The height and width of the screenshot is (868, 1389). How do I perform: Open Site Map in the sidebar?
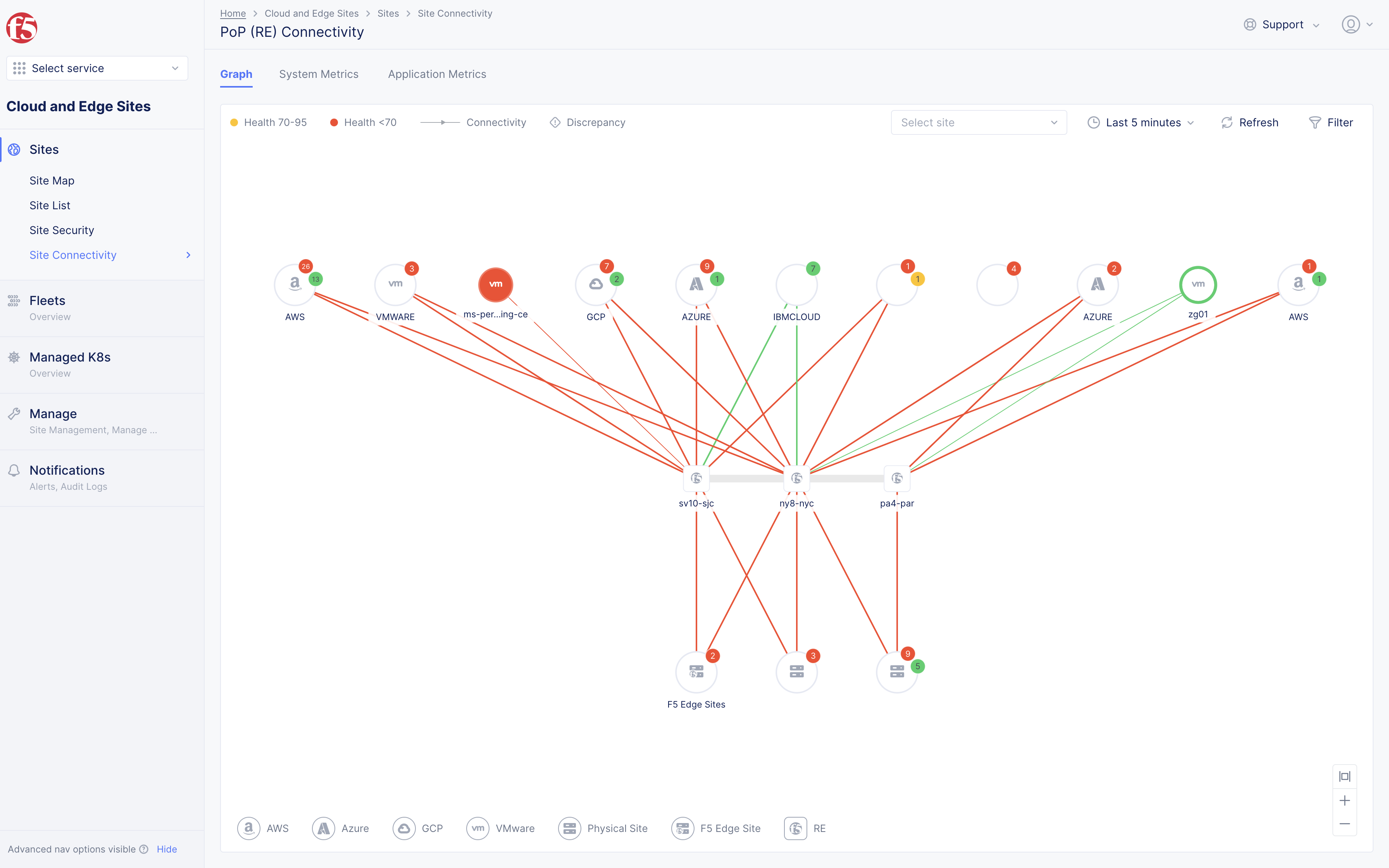tap(52, 181)
